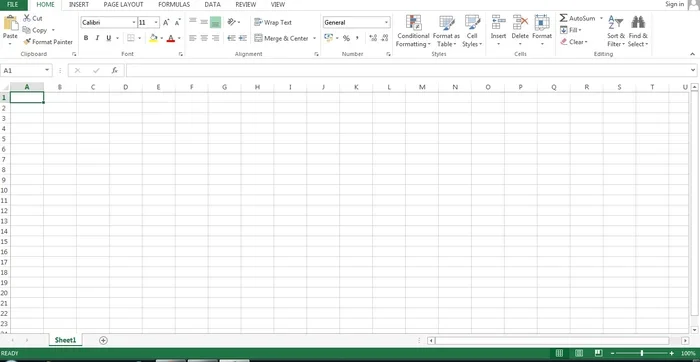Click the Name Box showing A1
Screen dimensions: 700x362
point(26,71)
